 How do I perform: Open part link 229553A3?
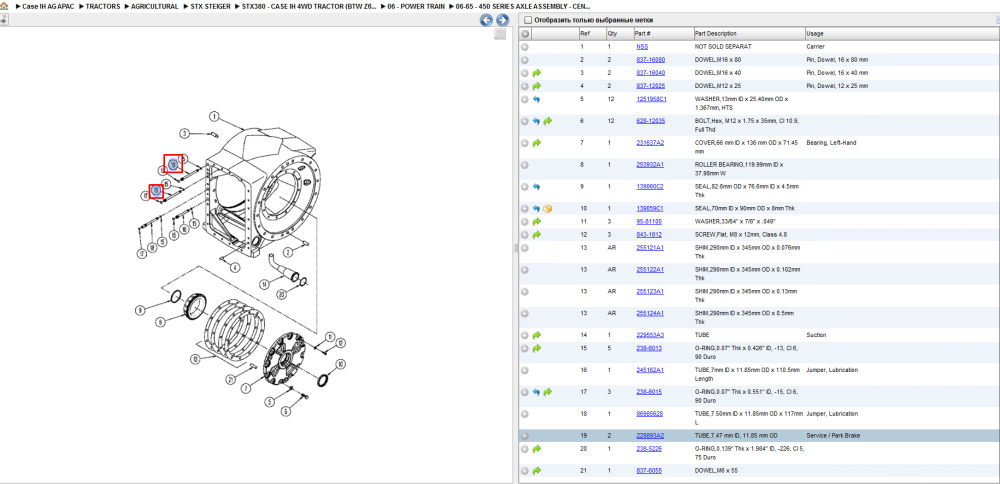coord(649,335)
